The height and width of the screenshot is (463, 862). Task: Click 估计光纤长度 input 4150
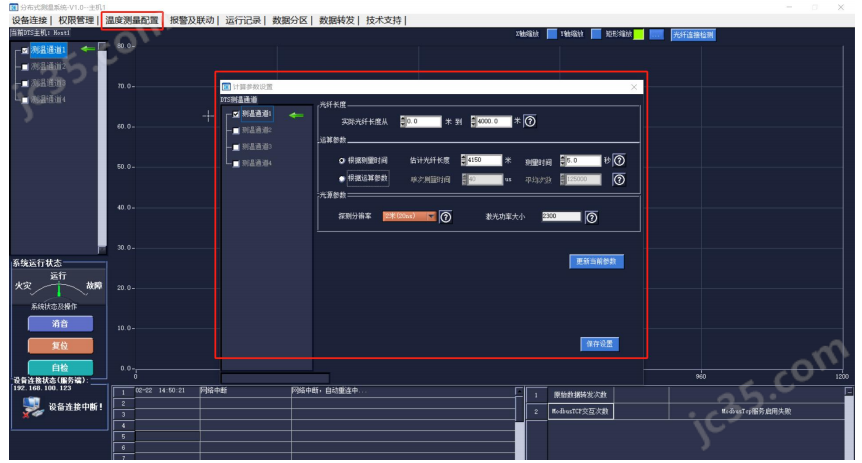point(484,160)
